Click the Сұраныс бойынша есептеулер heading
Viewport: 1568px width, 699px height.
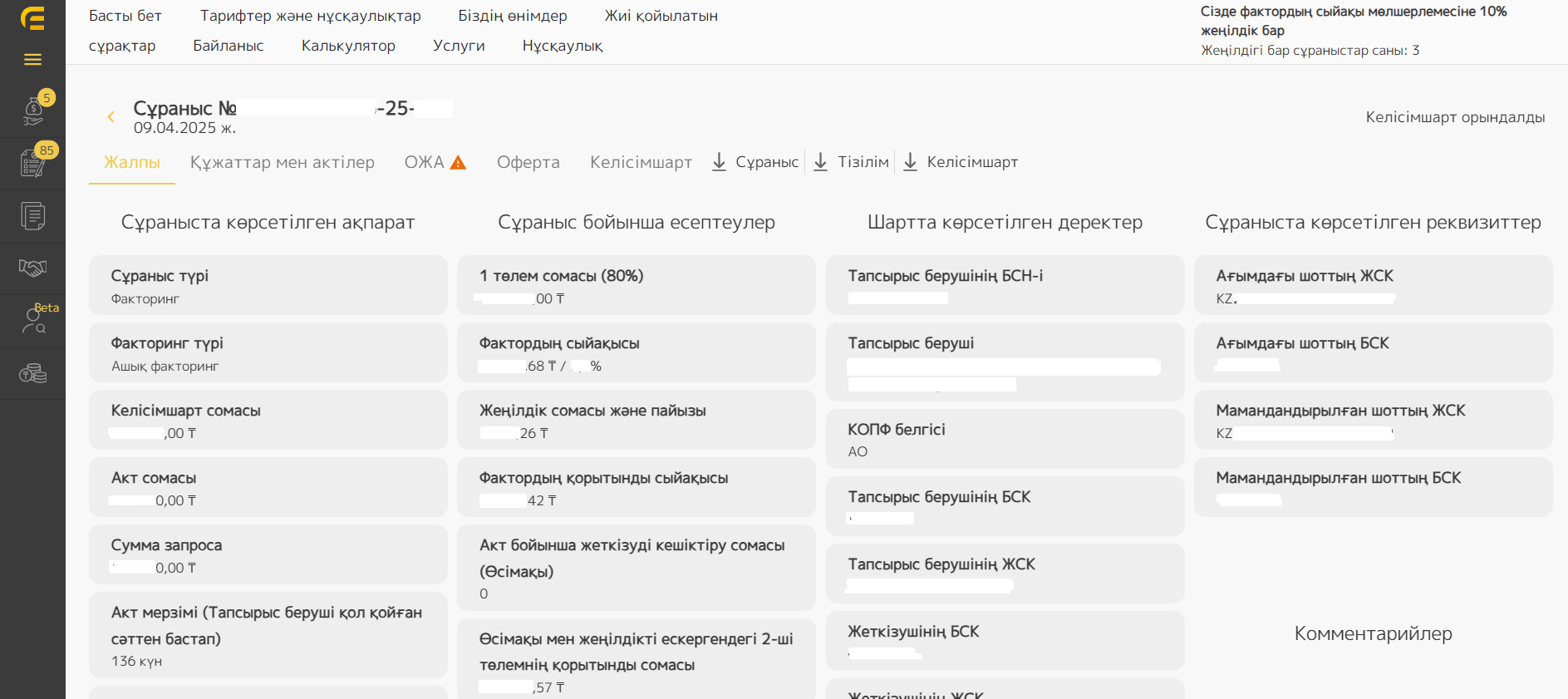pos(637,222)
